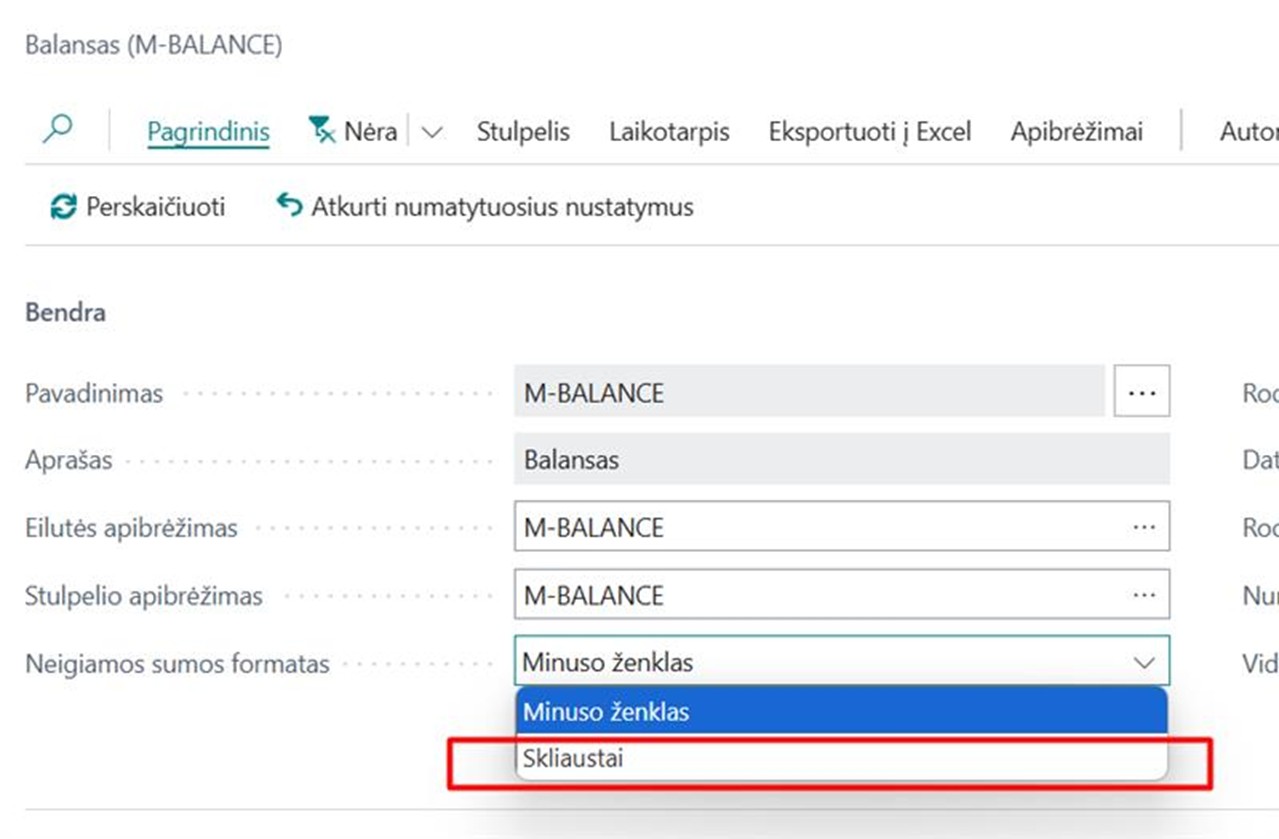Open the Stulpelio apibrėžimas lookup dots

coord(1144,595)
